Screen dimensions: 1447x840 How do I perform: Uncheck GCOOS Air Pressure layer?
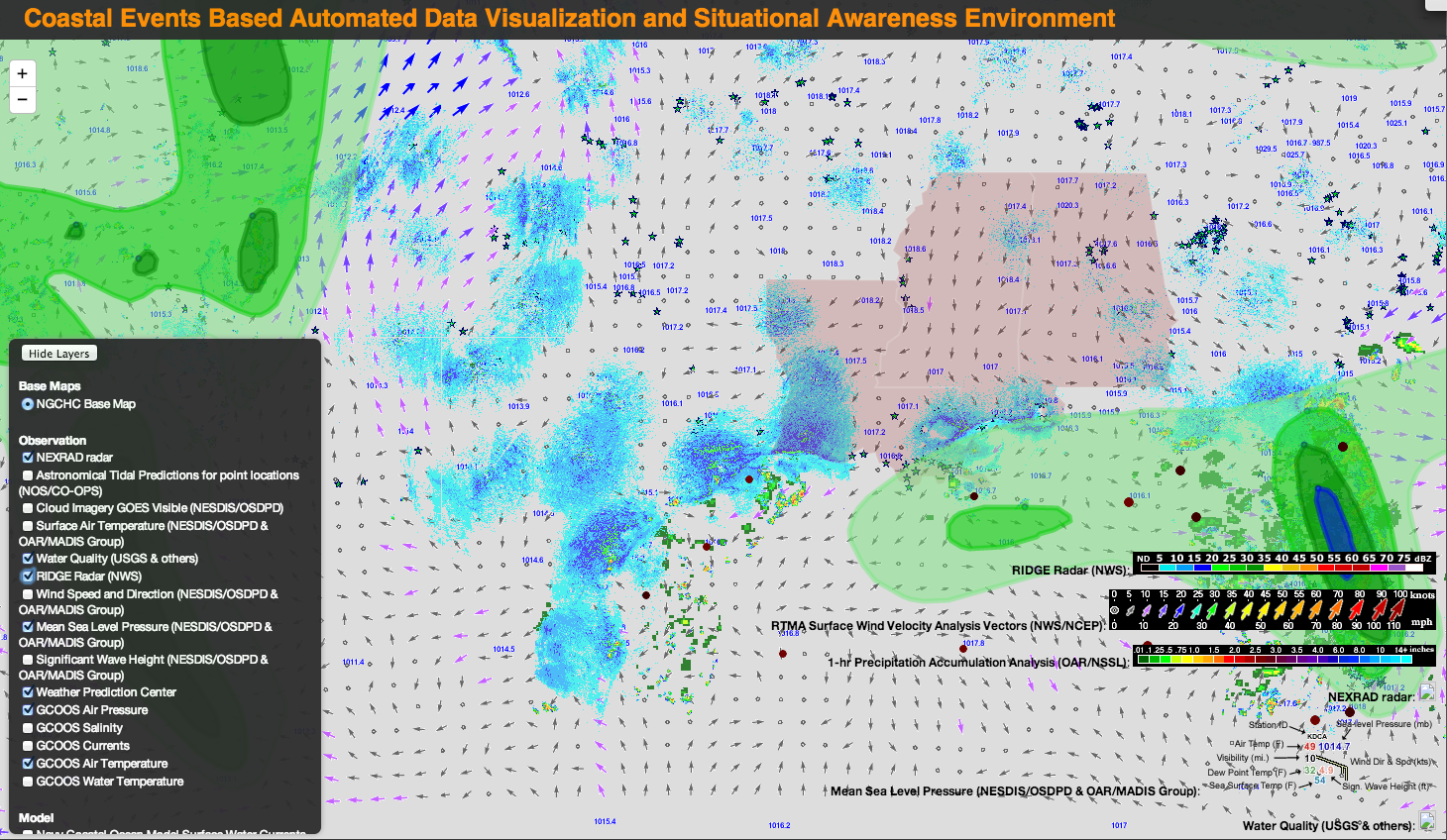point(28,710)
